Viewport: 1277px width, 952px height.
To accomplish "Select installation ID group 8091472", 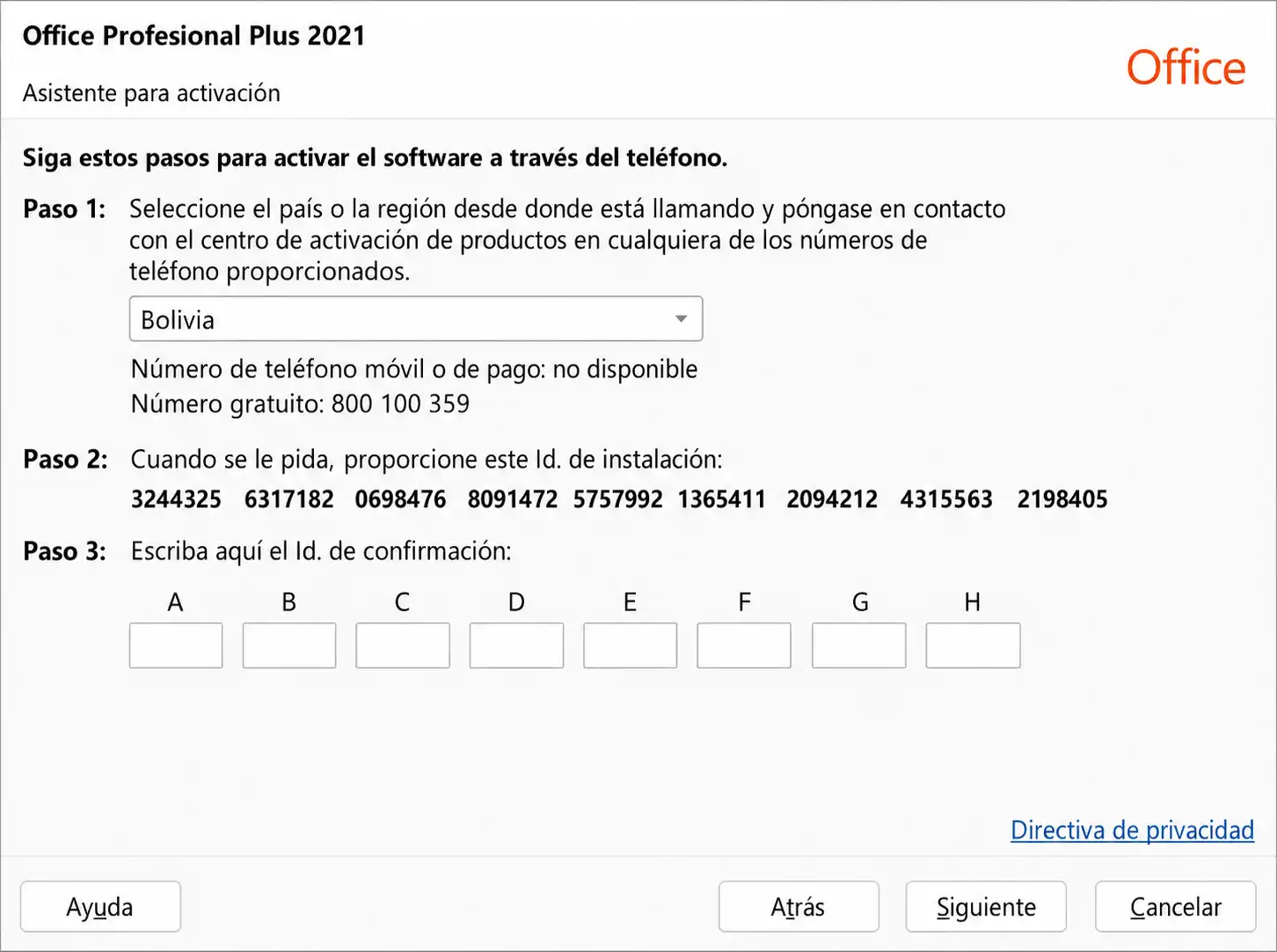I will 513,499.
